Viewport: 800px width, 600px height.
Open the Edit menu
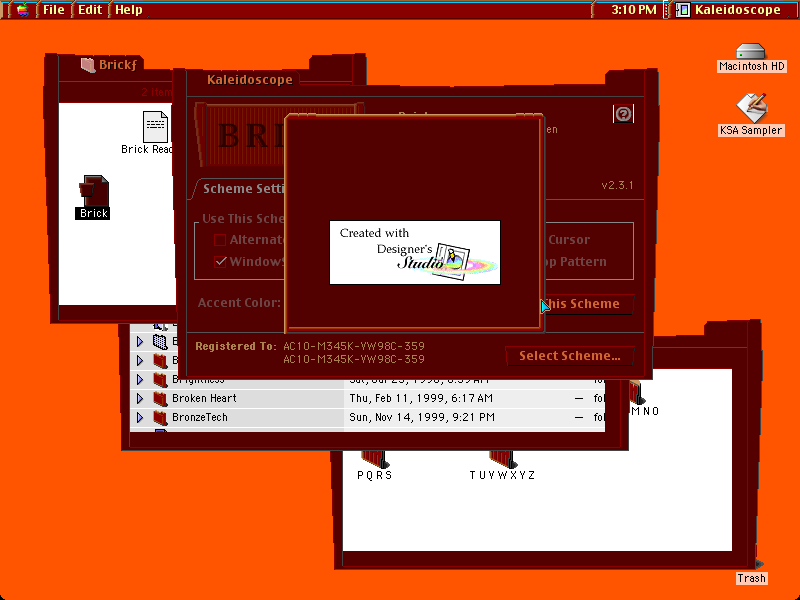90,10
